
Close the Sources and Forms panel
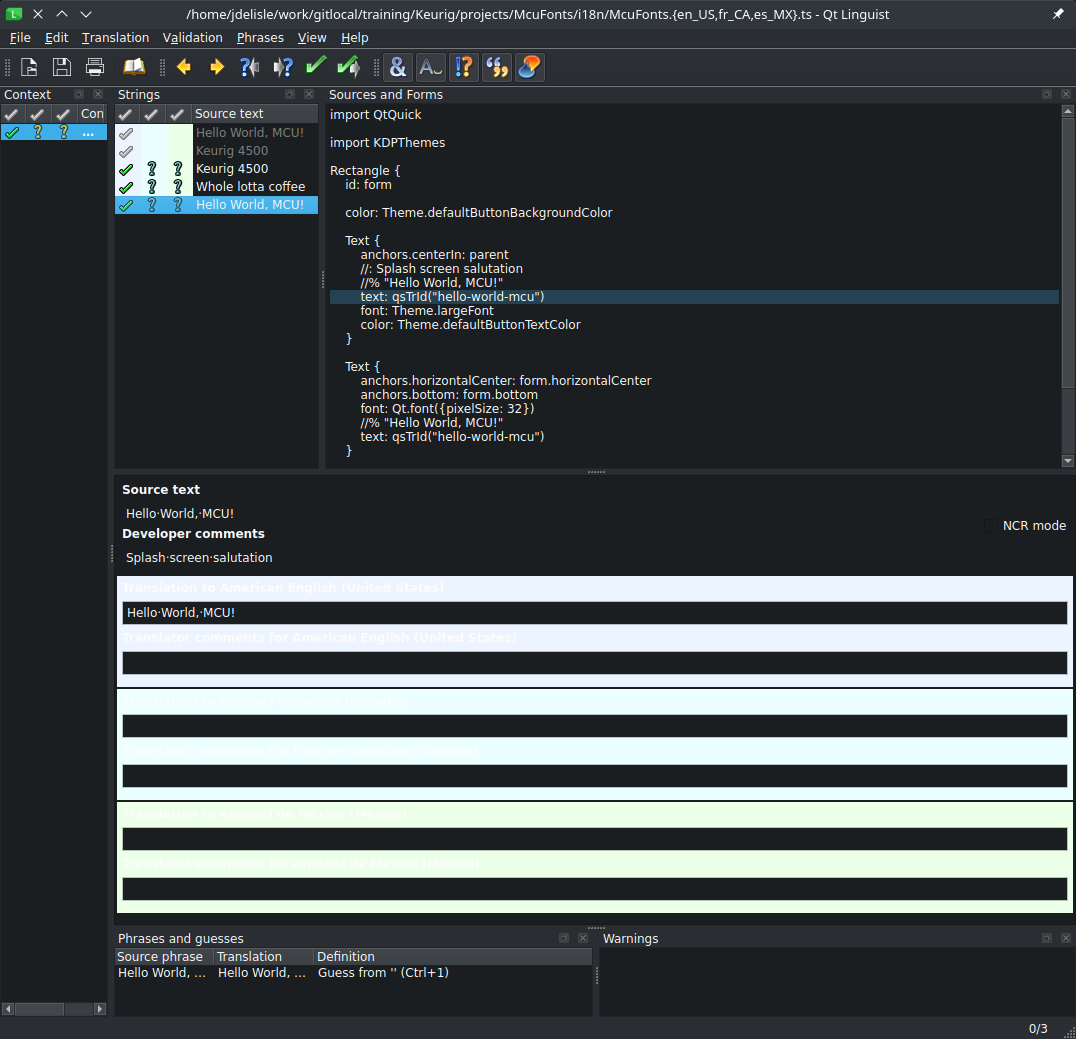click(1066, 94)
